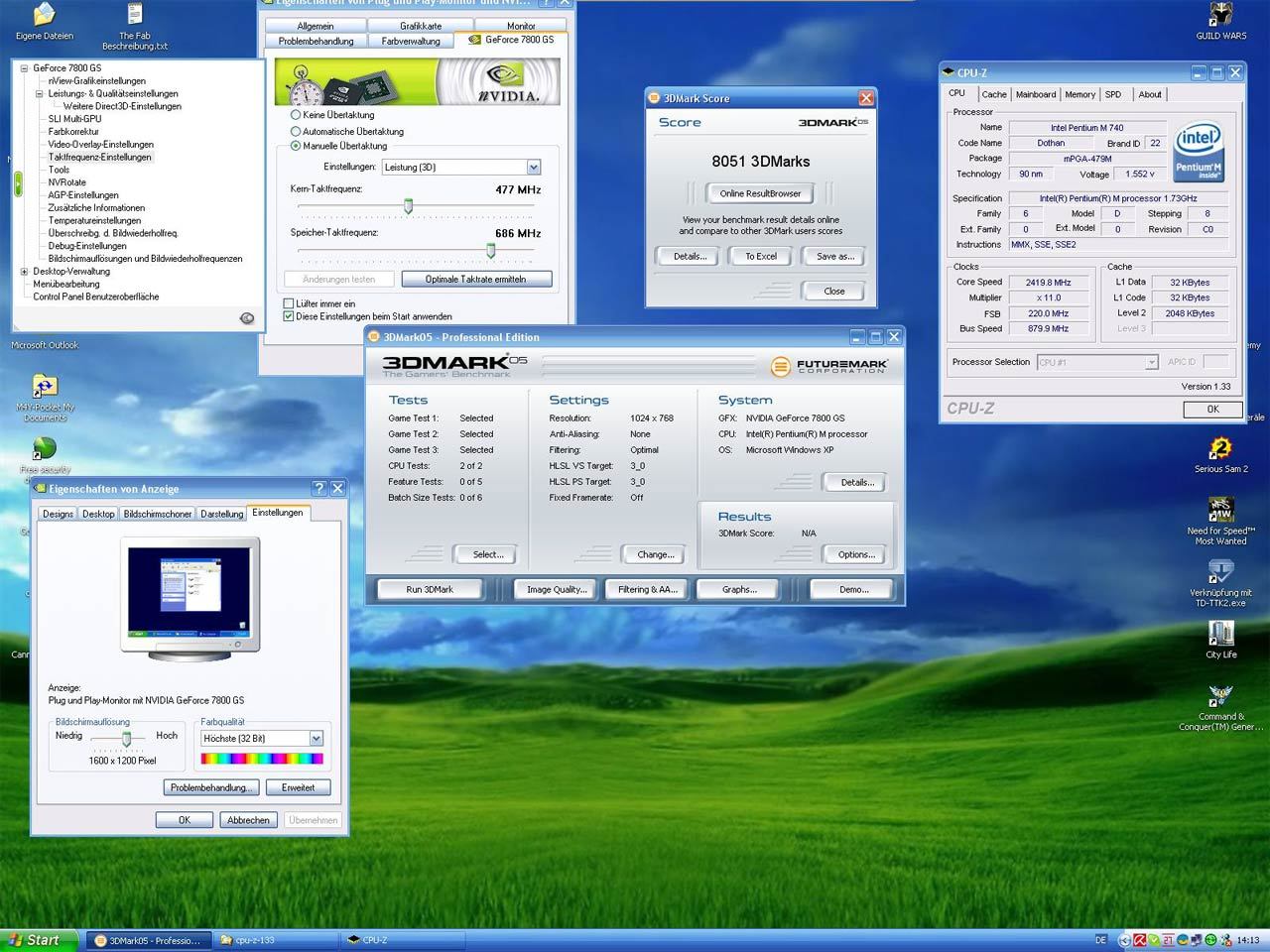
Task: Switch to cpu-z-133 folder taskbar button
Action: tap(275, 940)
